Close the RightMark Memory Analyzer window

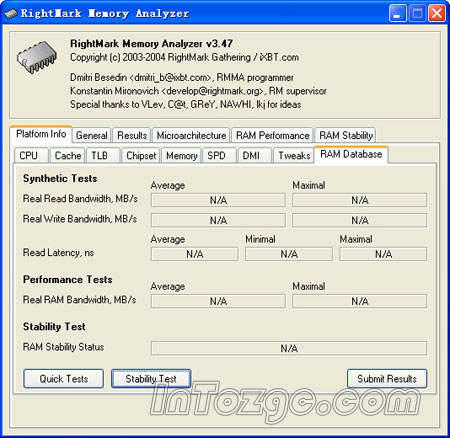pos(437,14)
